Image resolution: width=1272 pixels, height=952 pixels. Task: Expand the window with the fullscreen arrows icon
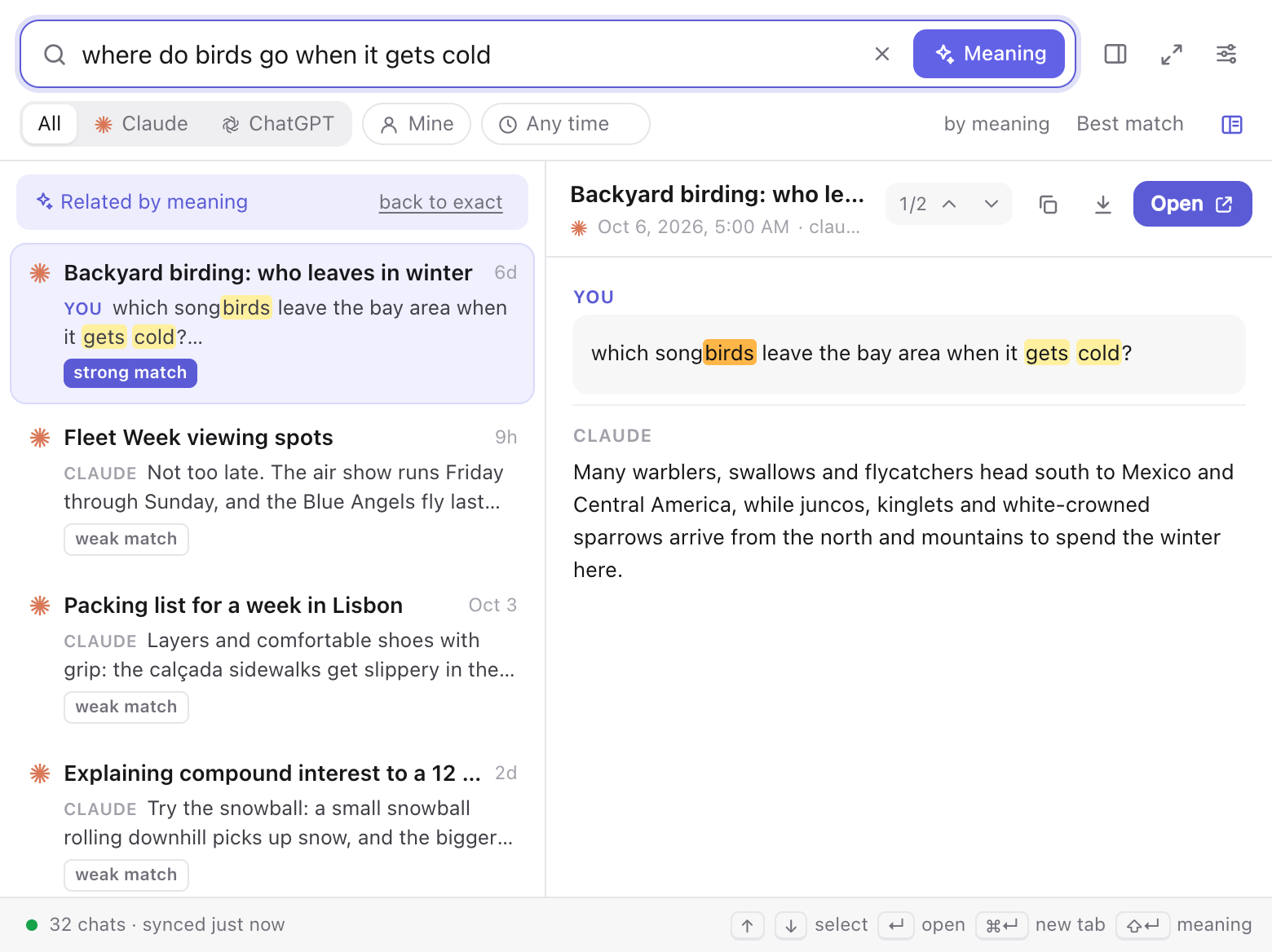click(x=1172, y=54)
